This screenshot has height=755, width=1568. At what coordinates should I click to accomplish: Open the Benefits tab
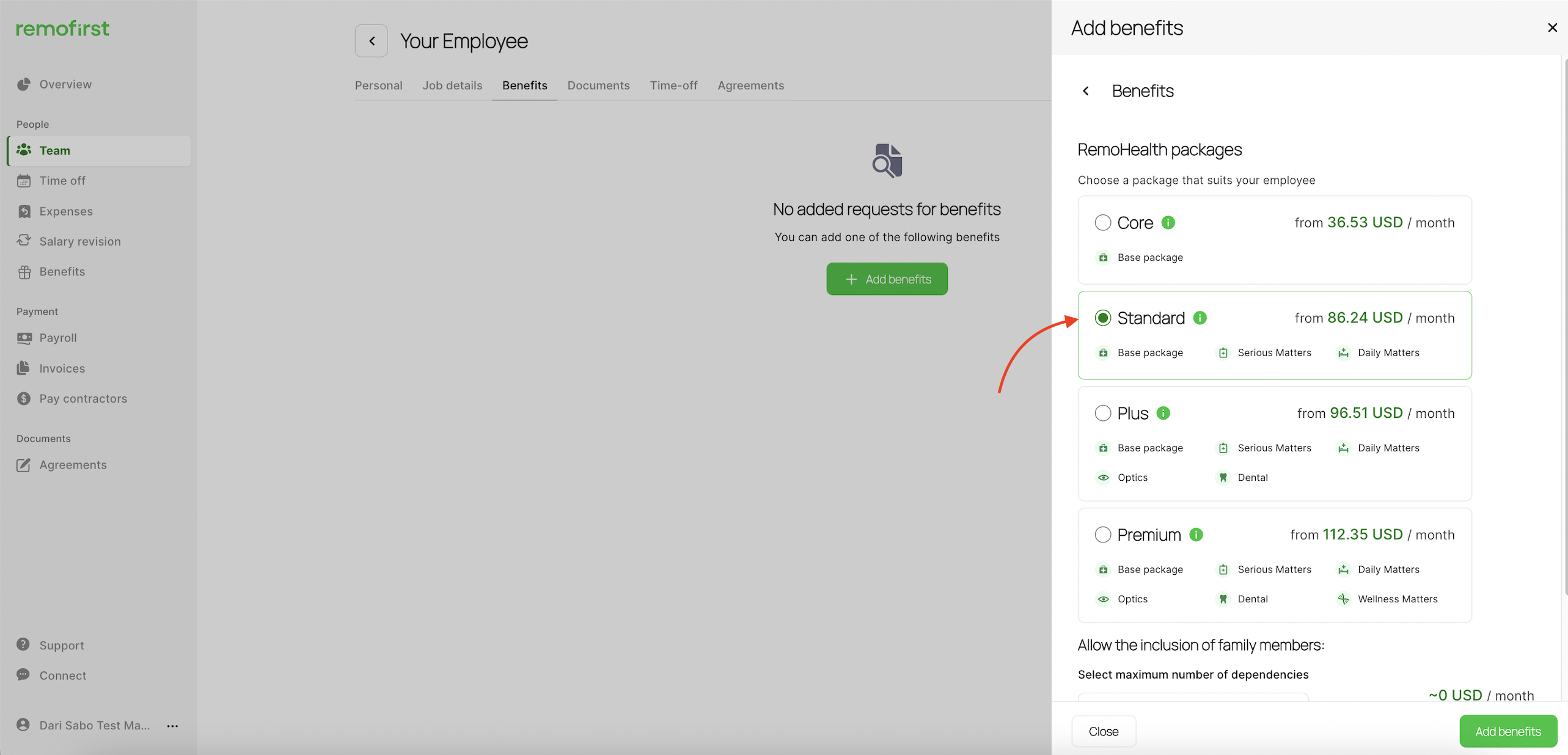525,86
